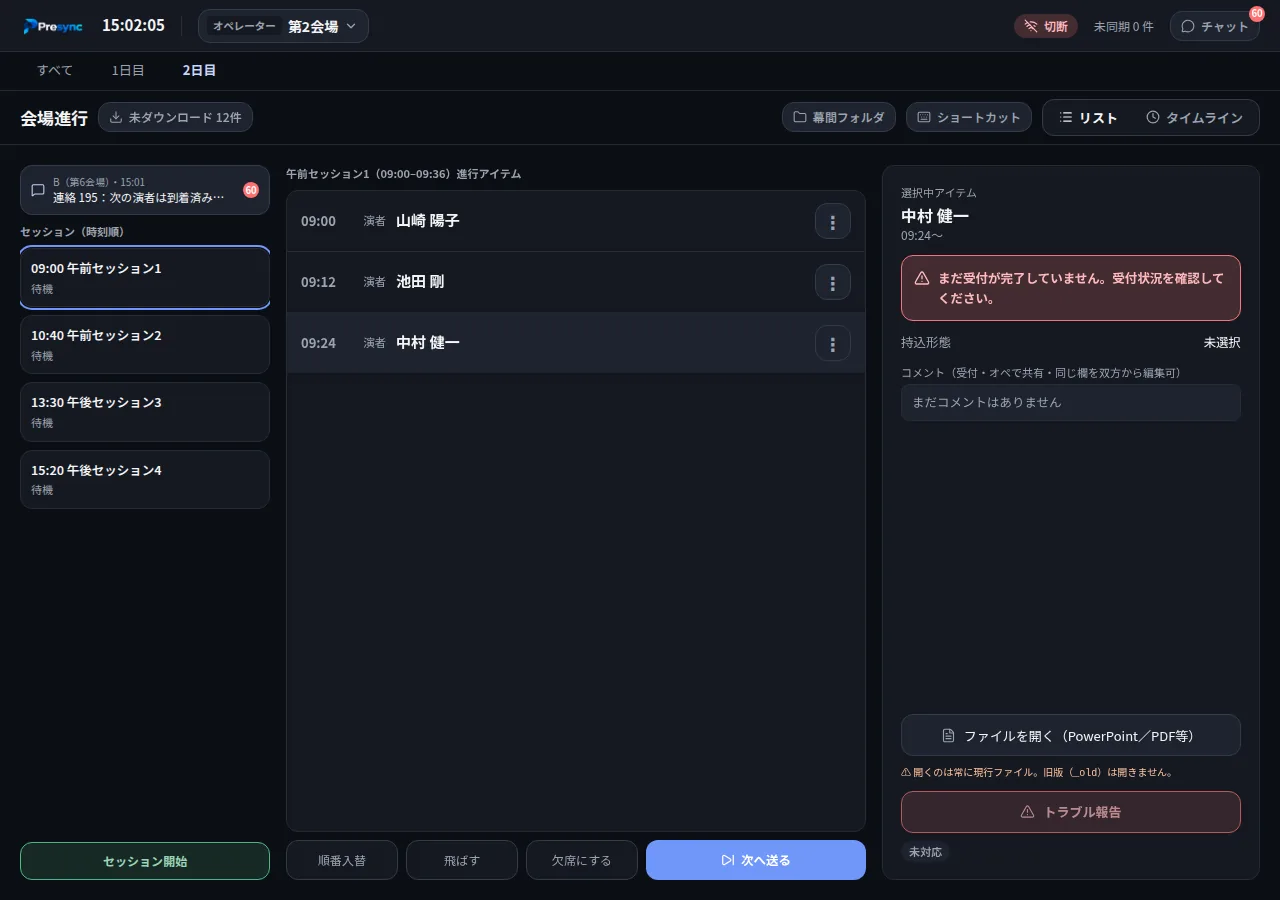This screenshot has height=900, width=1280.
Task: Select the 09:12 池田 剛 row
Action: point(576,282)
